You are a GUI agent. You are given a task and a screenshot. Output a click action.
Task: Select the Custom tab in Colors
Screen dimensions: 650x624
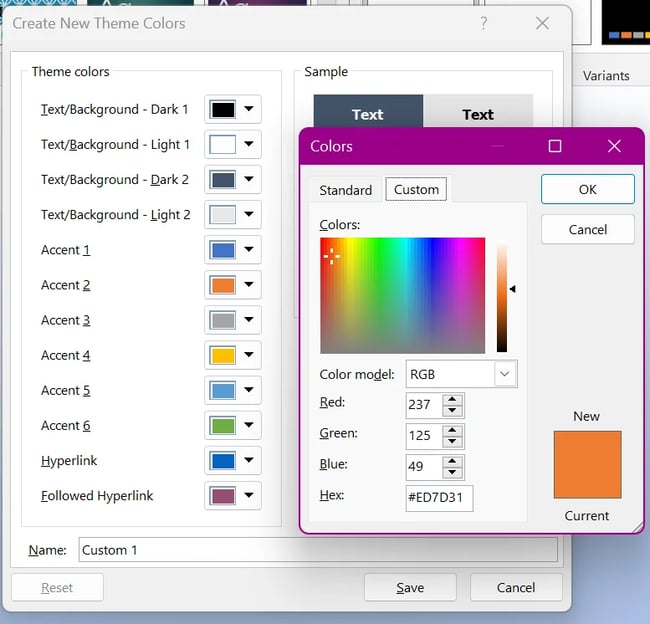416,189
